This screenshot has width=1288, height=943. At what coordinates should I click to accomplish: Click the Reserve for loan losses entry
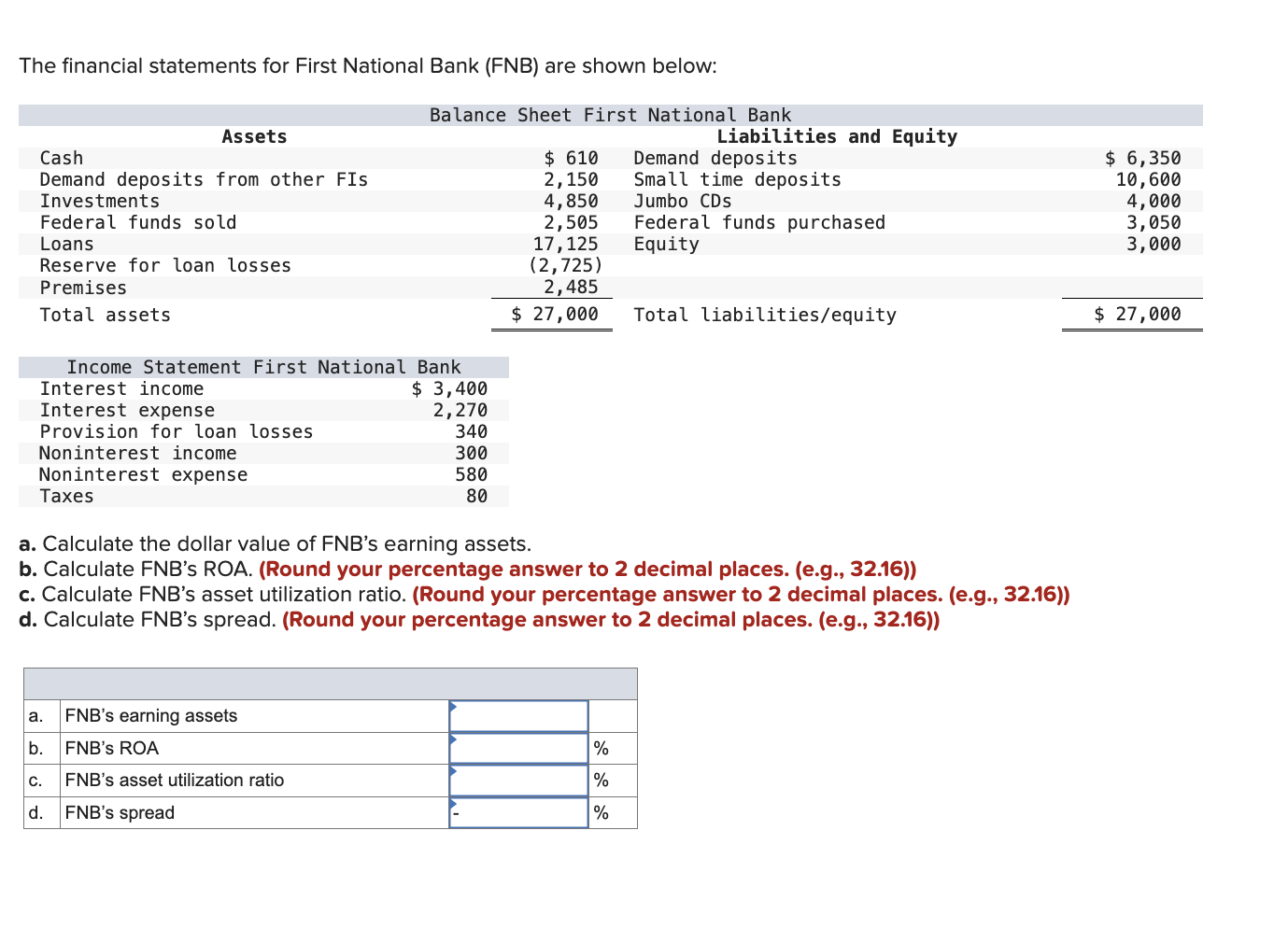click(x=165, y=265)
